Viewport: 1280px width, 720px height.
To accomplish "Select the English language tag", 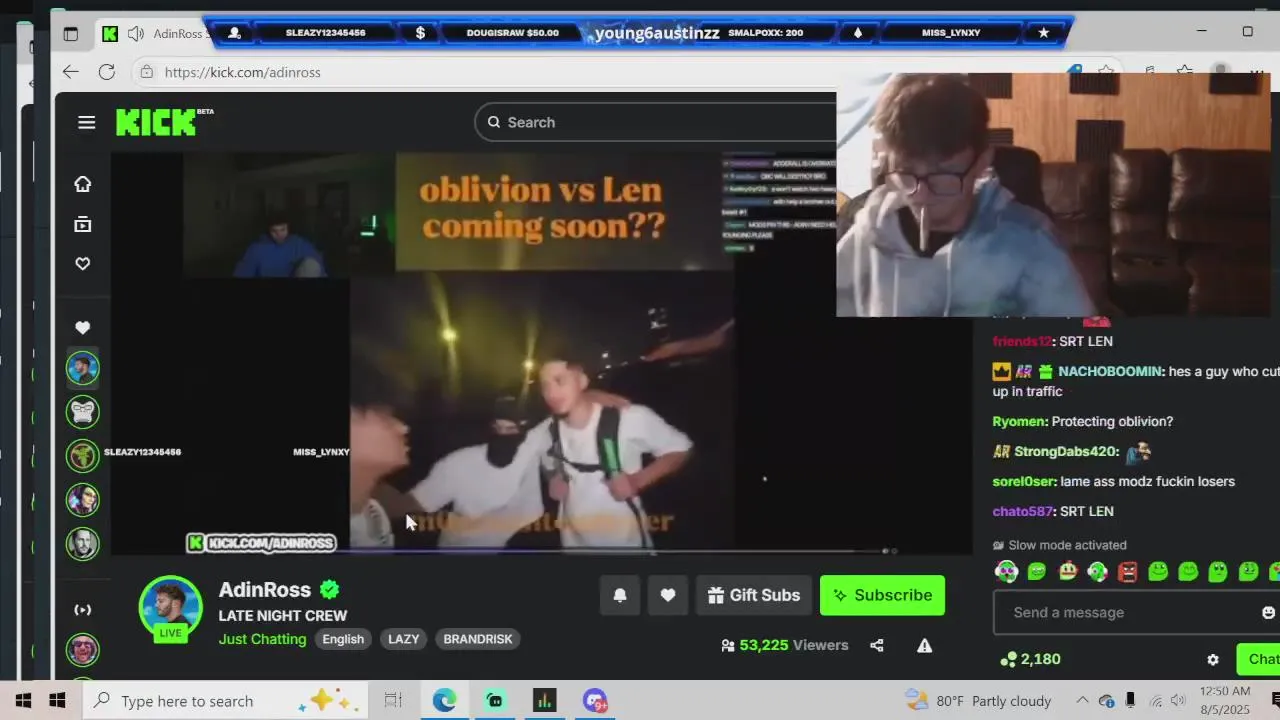I will [x=343, y=639].
